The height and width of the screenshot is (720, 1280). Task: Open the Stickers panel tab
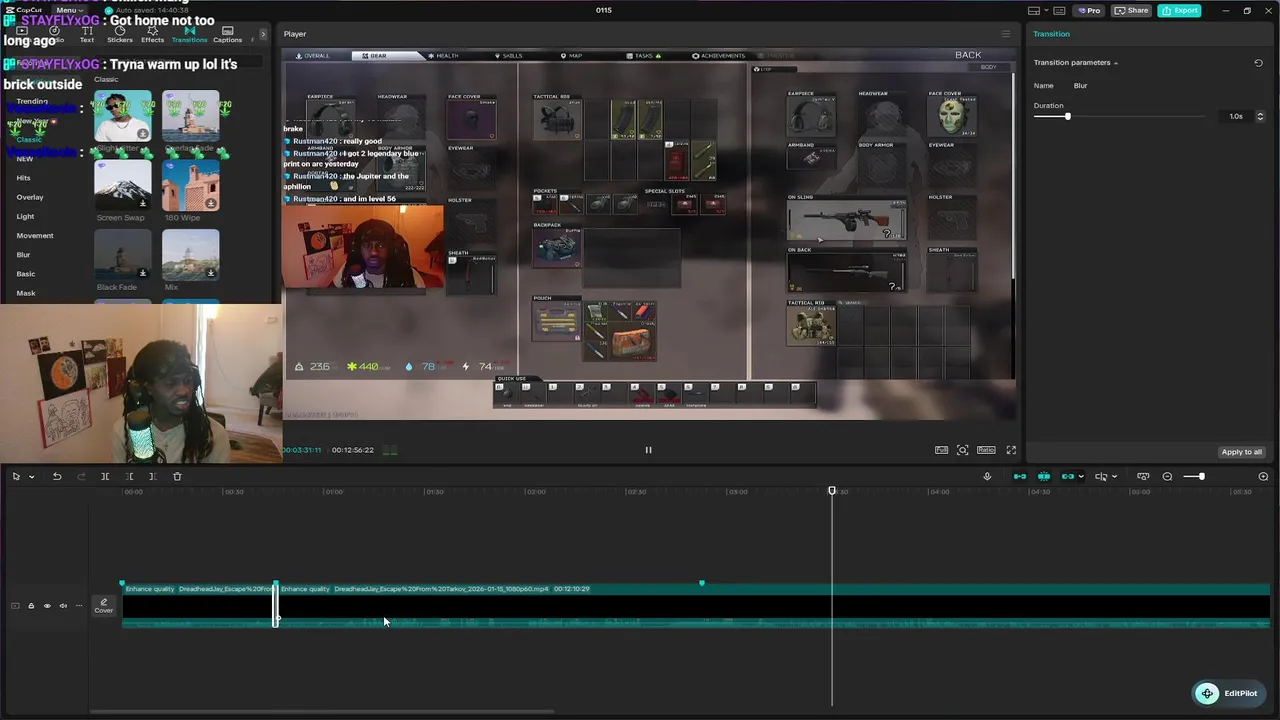(x=120, y=35)
